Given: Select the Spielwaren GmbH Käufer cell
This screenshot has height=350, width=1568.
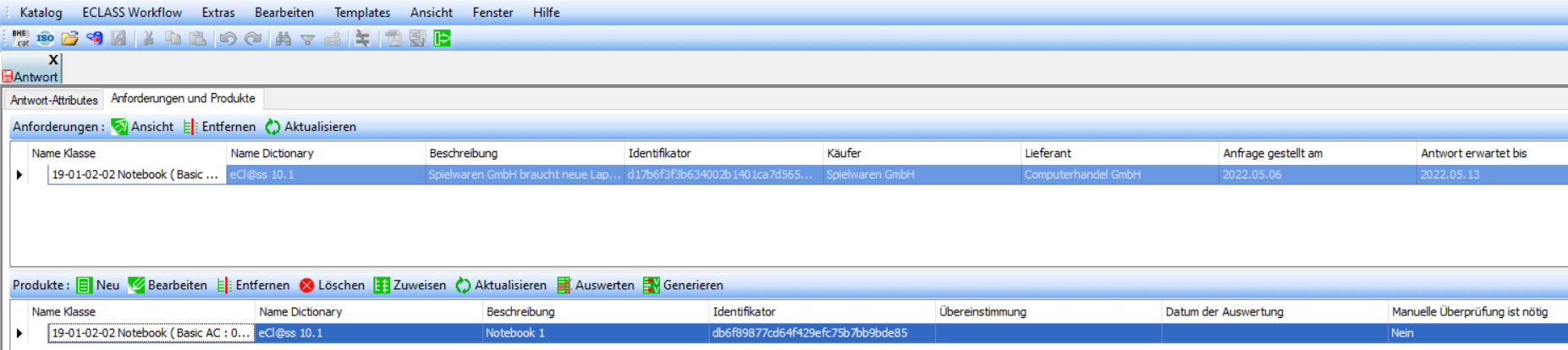Looking at the screenshot, I should [x=870, y=175].
